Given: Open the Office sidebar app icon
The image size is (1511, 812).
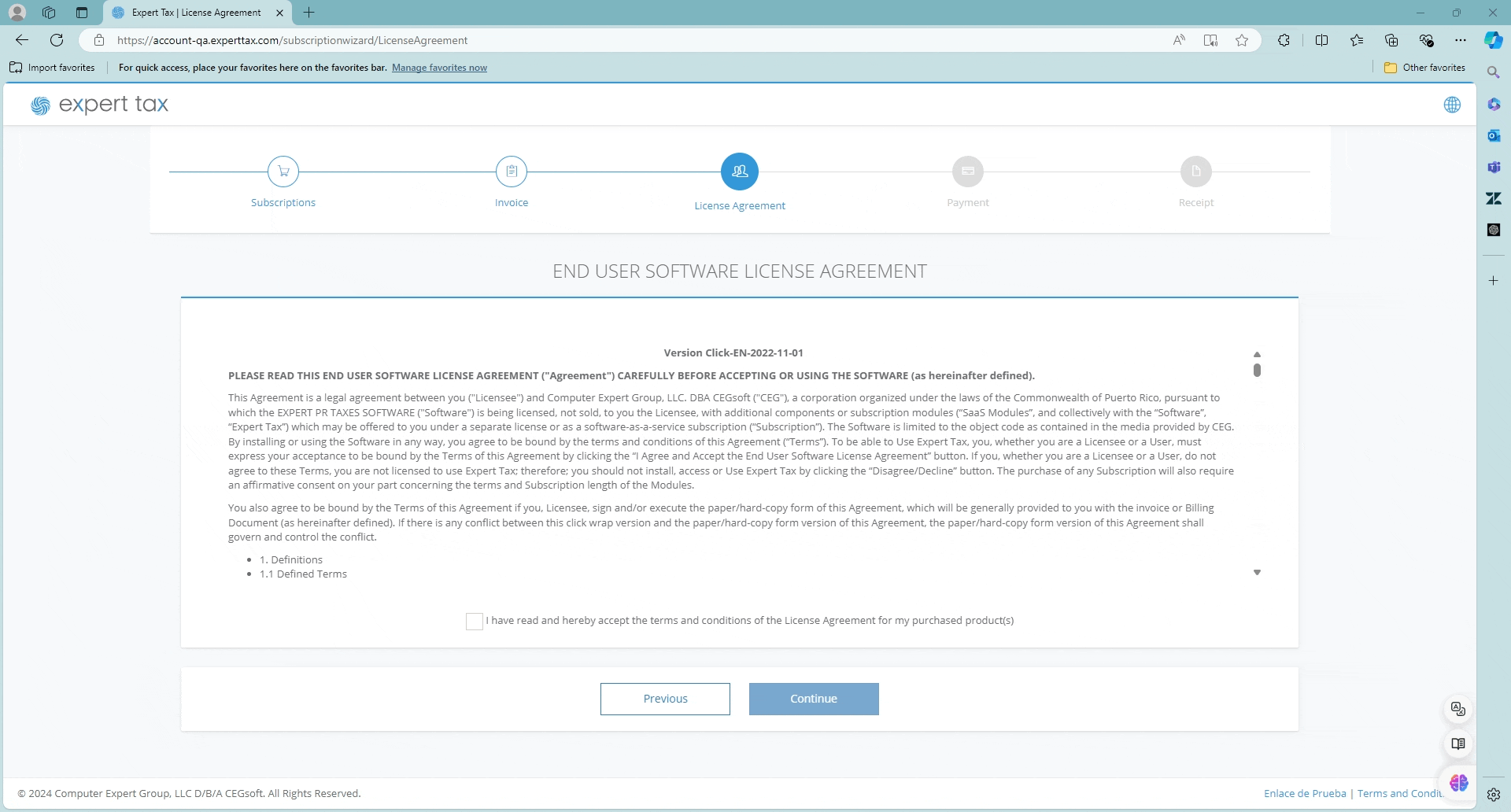Looking at the screenshot, I should [x=1494, y=104].
